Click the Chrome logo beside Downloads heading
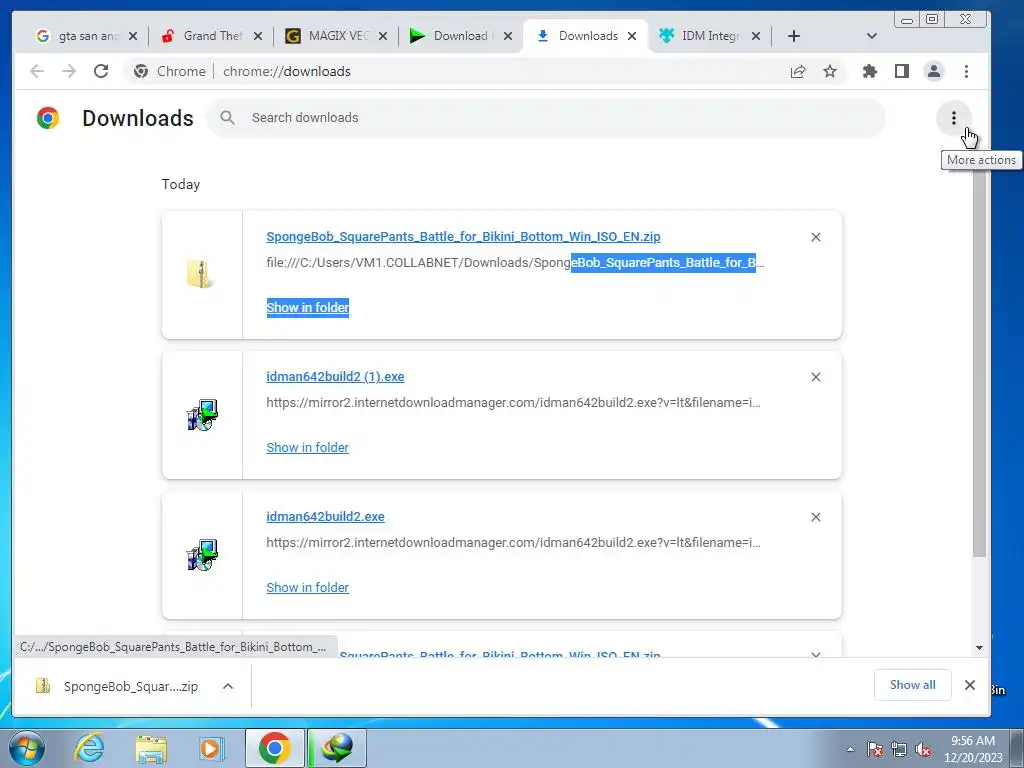1024x768 pixels. (48, 118)
